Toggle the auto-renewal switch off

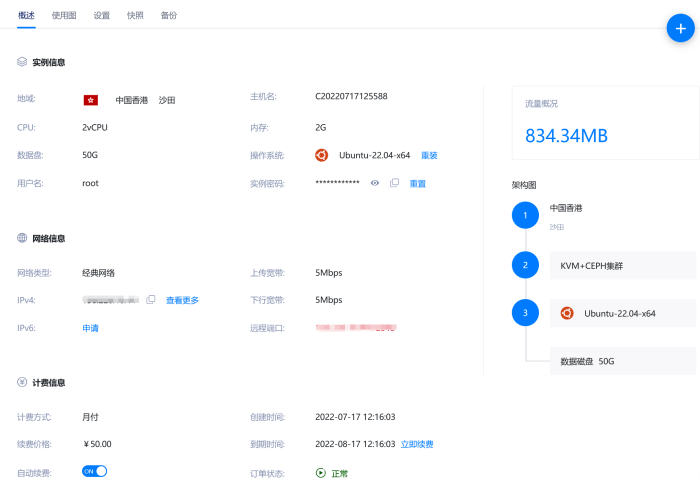(94, 471)
